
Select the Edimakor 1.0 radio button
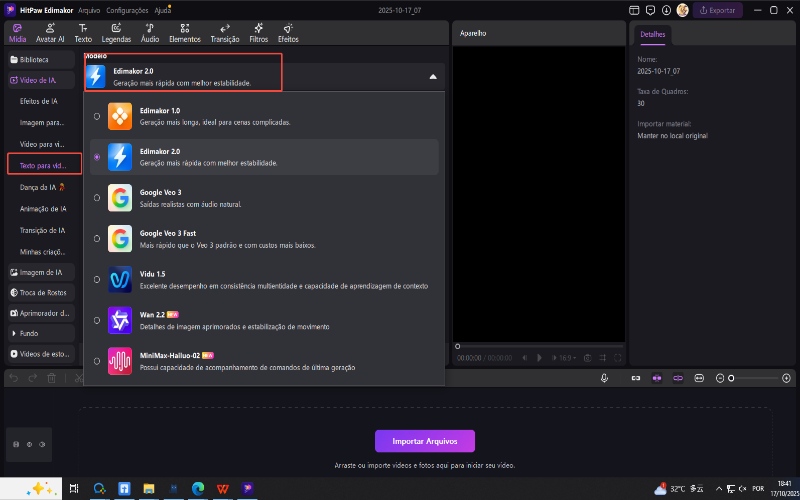[97, 116]
